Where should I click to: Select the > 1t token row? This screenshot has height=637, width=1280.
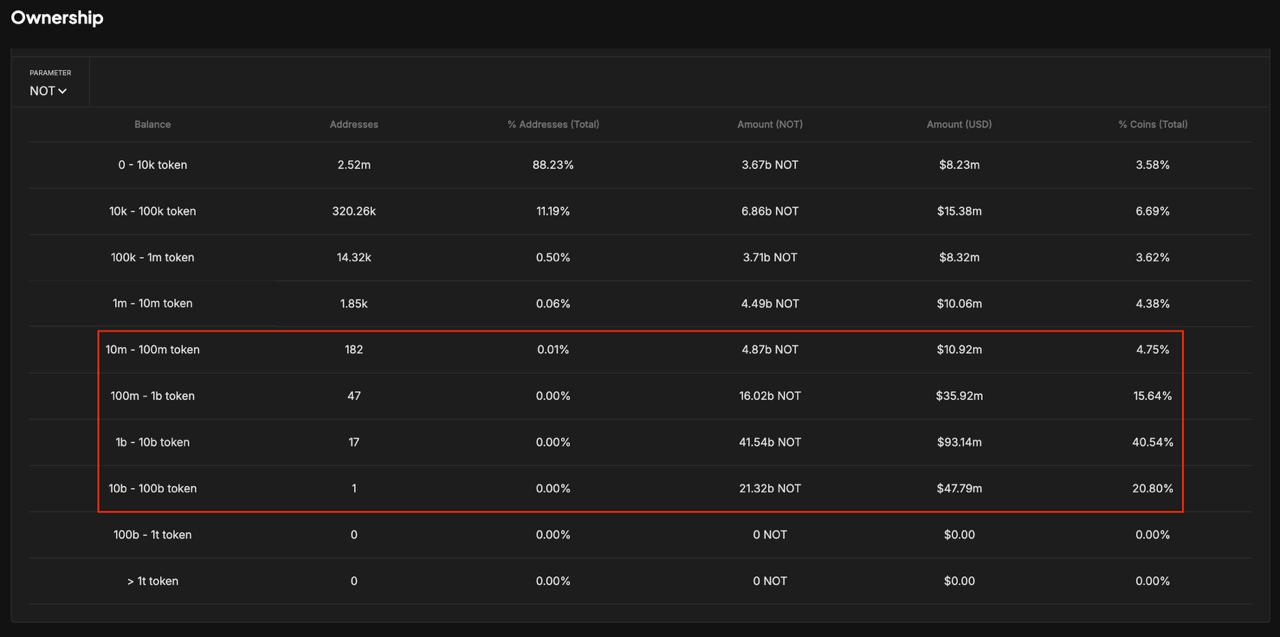click(x=153, y=581)
